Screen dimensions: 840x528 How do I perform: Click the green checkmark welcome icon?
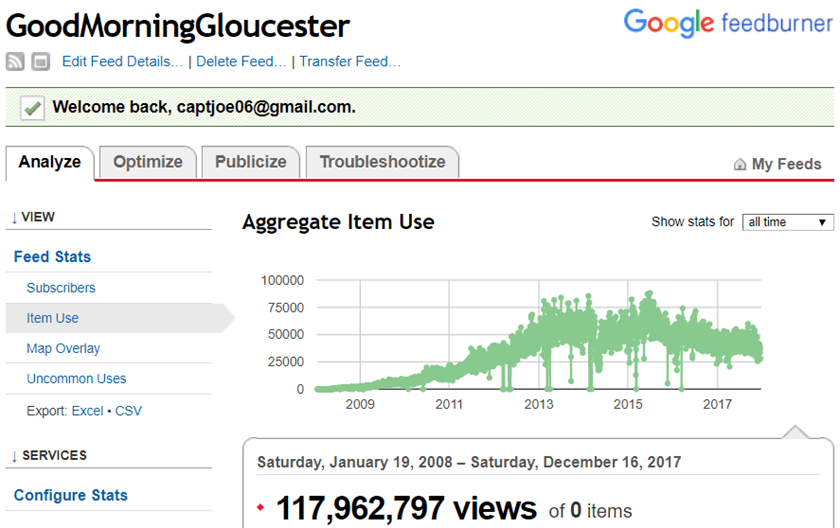(32, 107)
